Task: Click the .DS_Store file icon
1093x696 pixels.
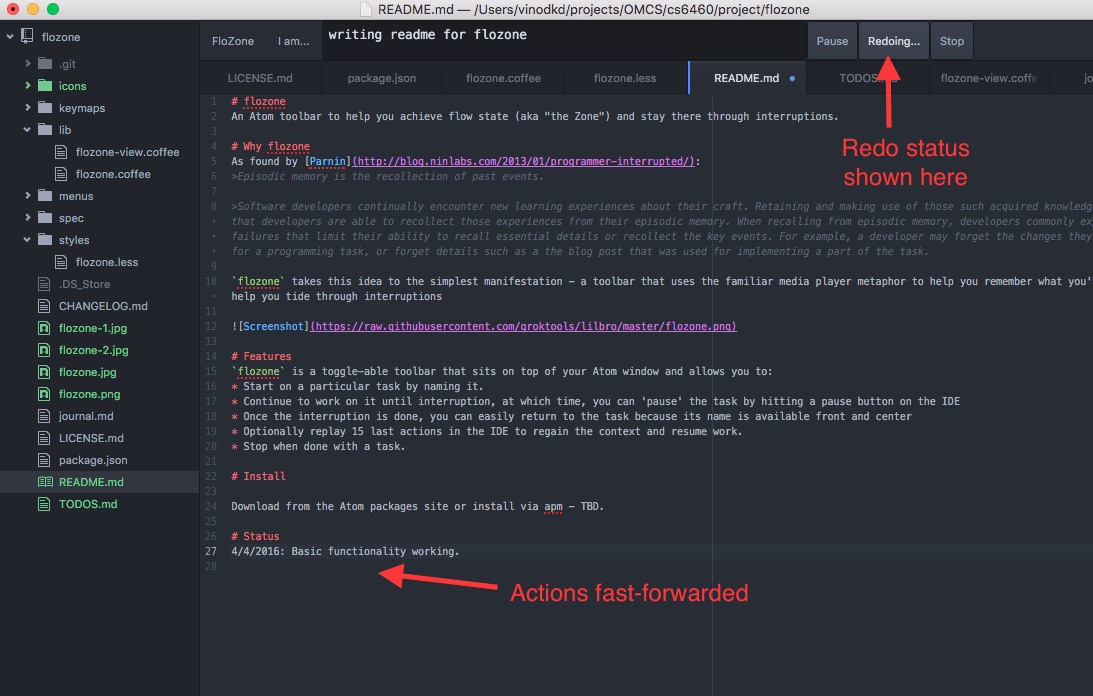Action: [44, 284]
